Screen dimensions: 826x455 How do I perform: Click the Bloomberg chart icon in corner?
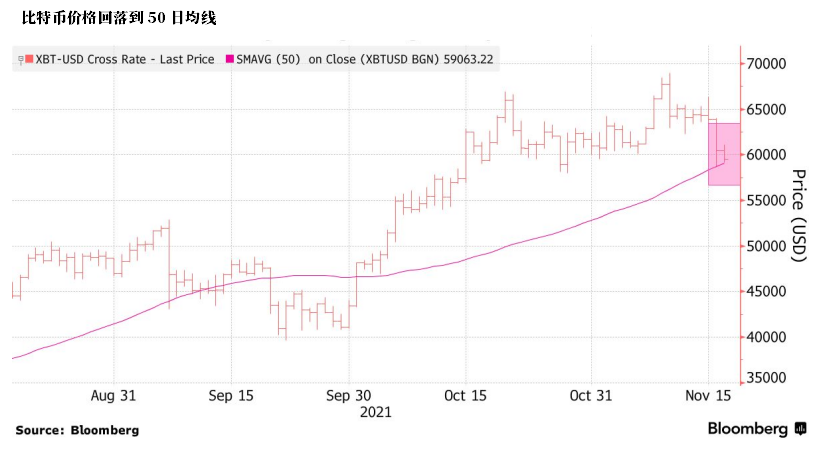[x=800, y=429]
